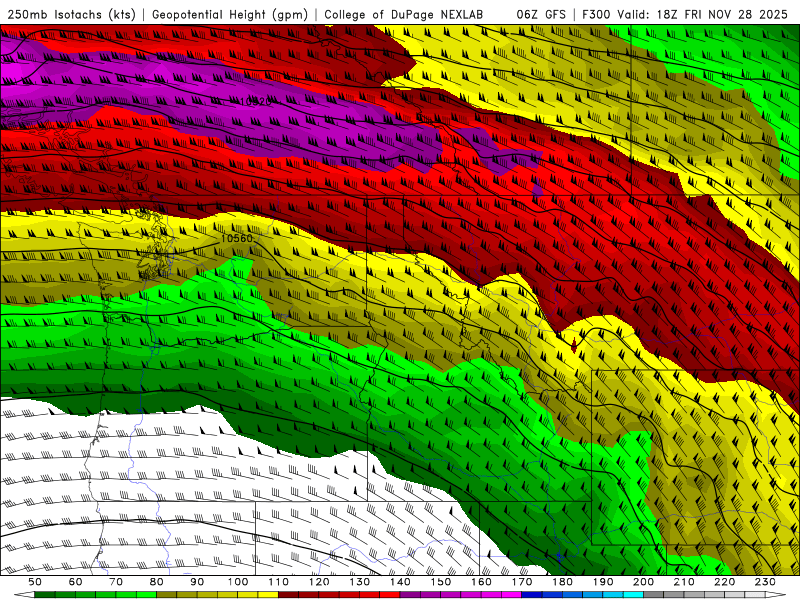Click the 120 knot legend value
The width and height of the screenshot is (800, 600).
click(x=319, y=582)
